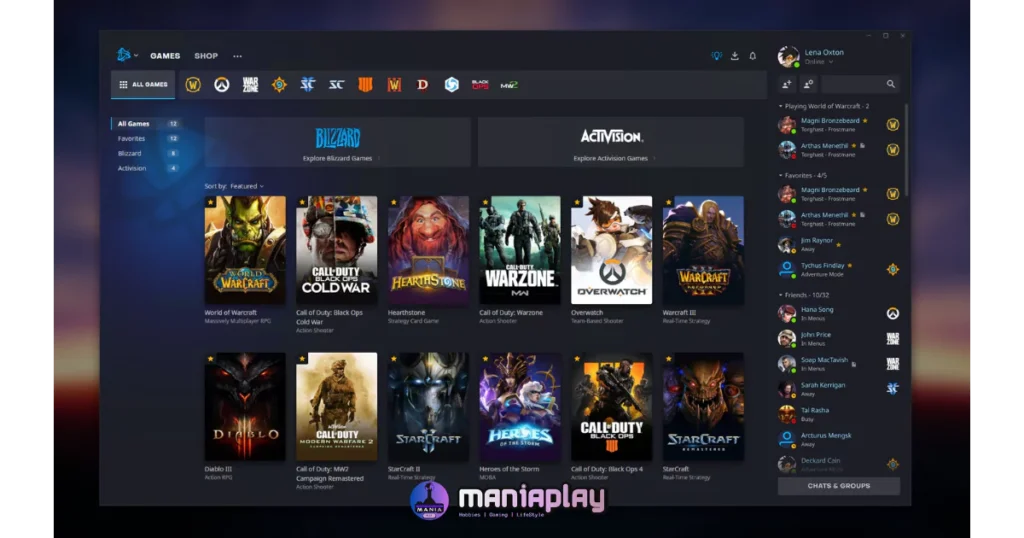The width and height of the screenshot is (1024, 538).
Task: Toggle favorite star beside Jim Raynor
Action: (x=839, y=245)
